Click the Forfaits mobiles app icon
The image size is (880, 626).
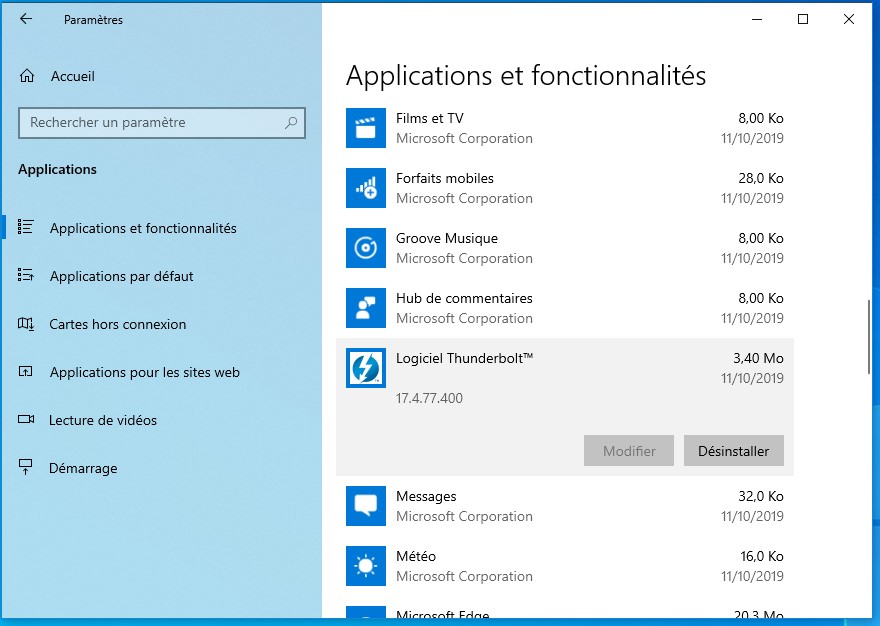365,188
